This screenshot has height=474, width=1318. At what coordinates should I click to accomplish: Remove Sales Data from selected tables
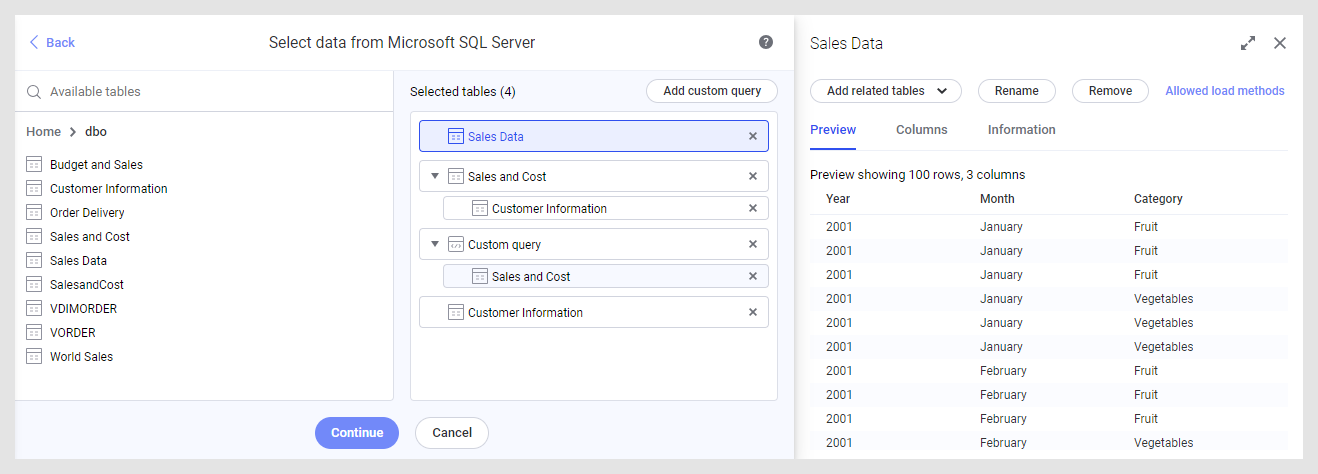pos(753,136)
